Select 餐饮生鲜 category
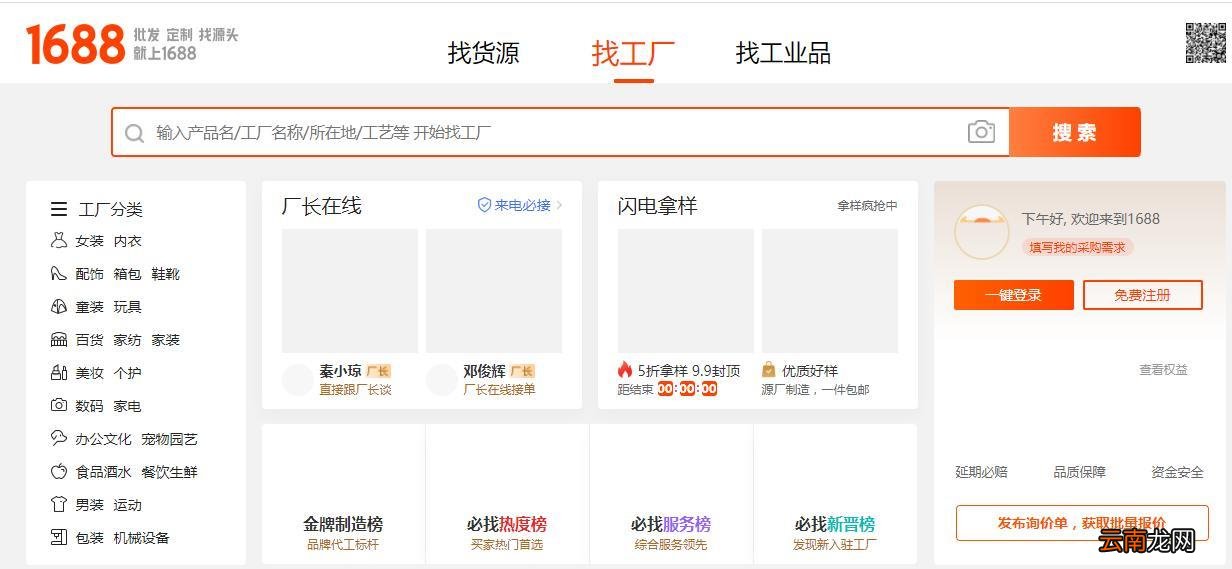 tap(170, 472)
